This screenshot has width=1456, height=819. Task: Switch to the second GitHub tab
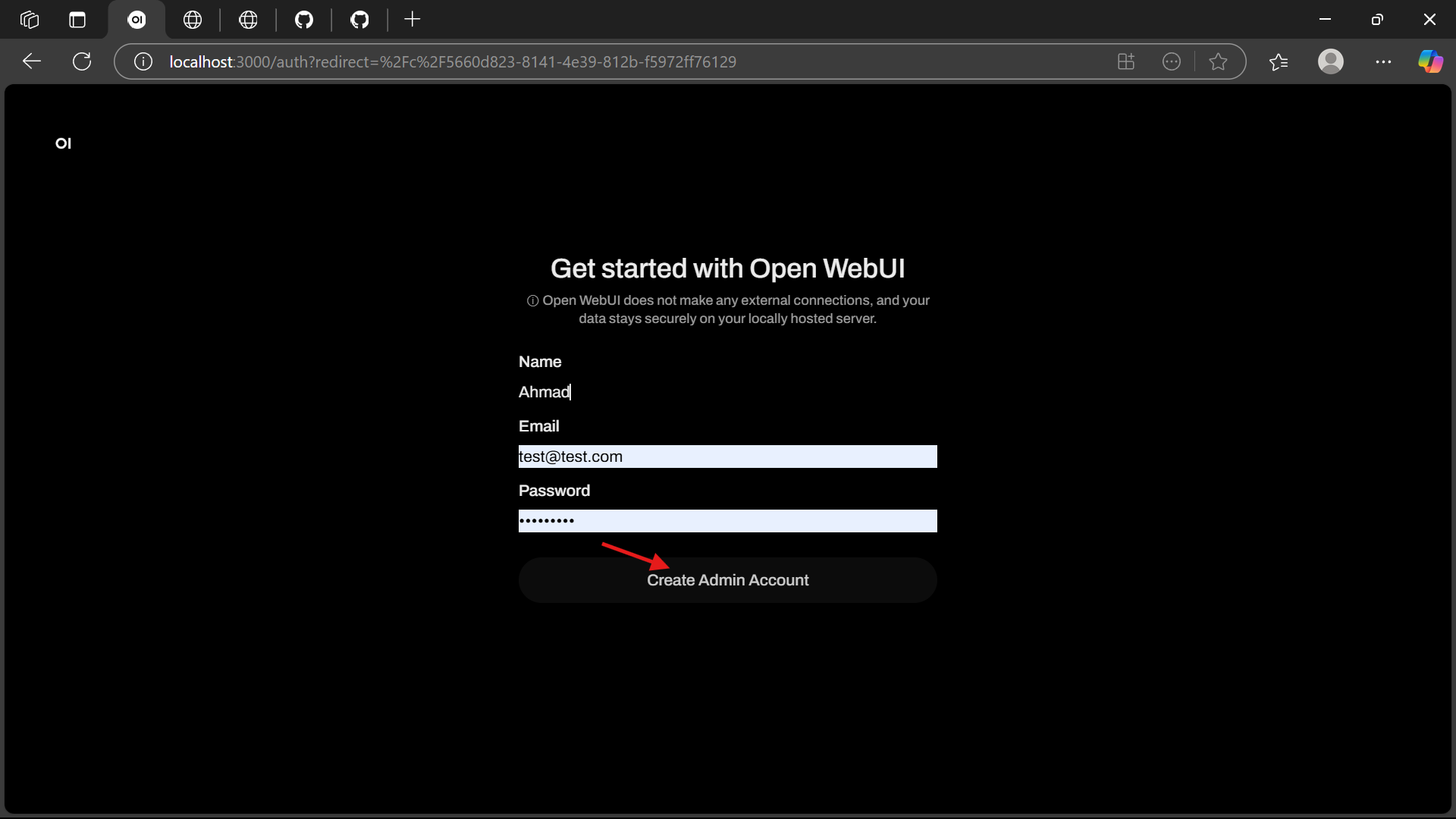click(359, 20)
